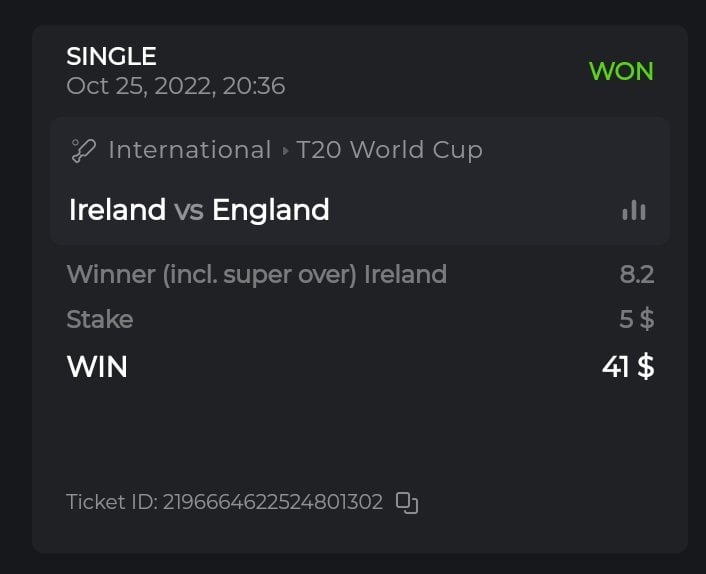Click the 5 $ stake amount
Screen dimensions: 706x574
point(636,320)
